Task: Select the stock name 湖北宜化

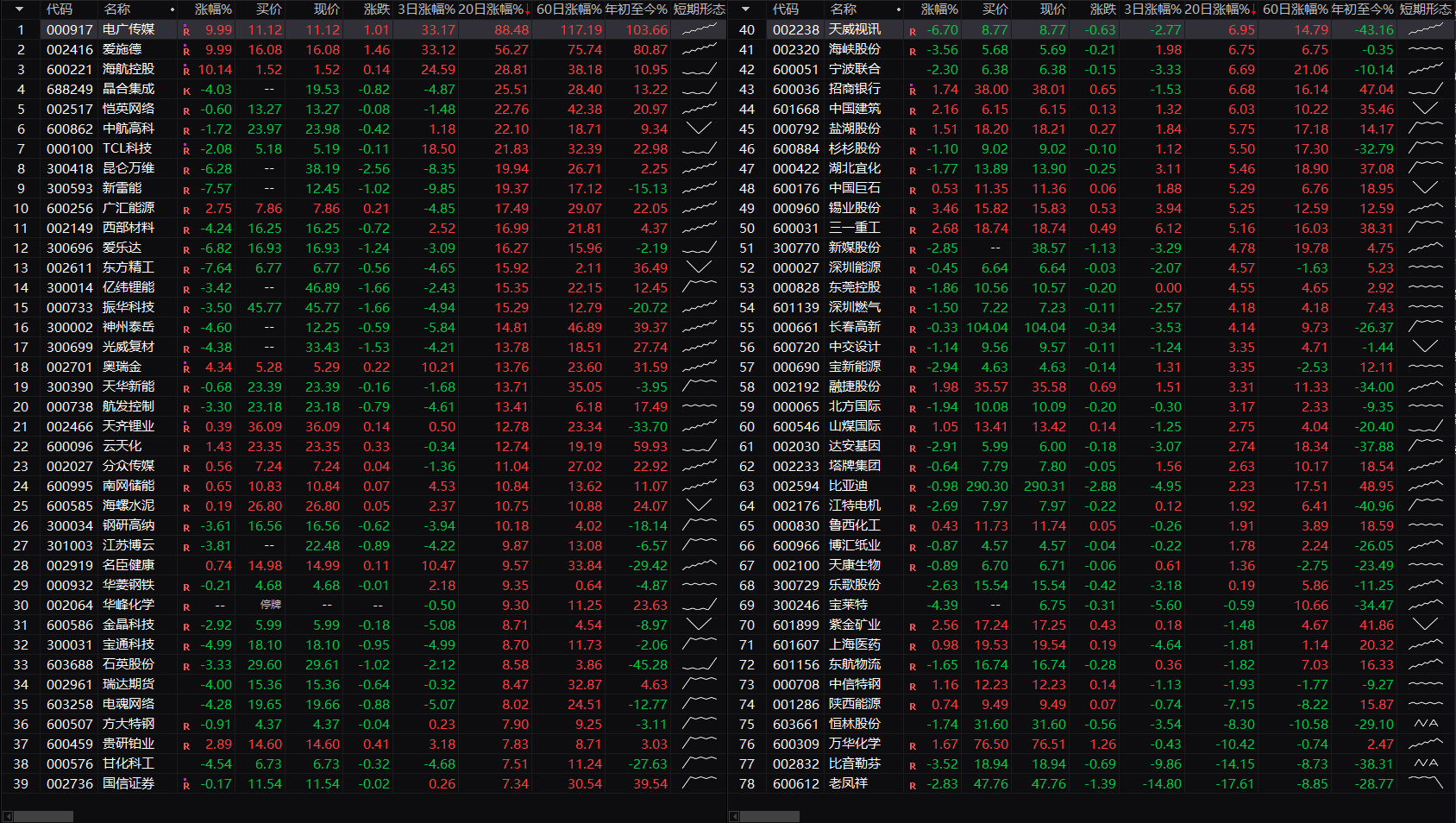Action: coord(855,168)
